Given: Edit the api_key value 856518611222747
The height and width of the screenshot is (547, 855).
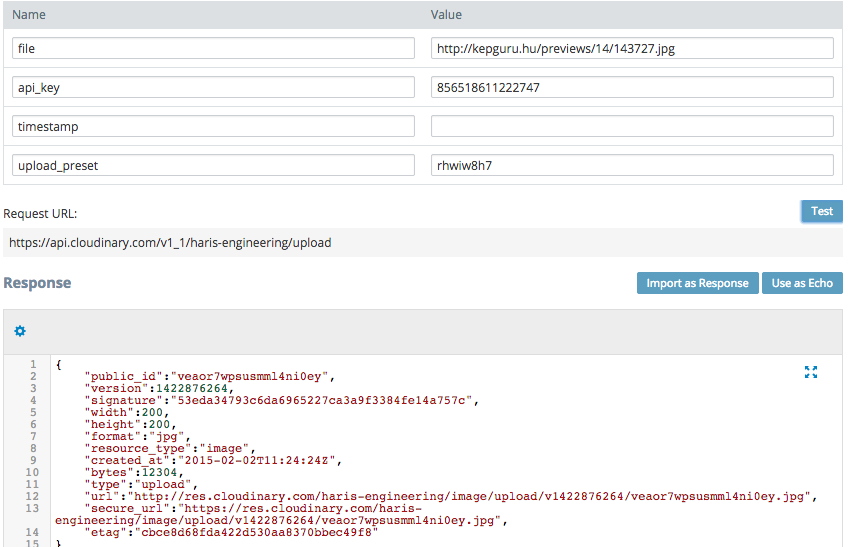Looking at the screenshot, I should (632, 87).
